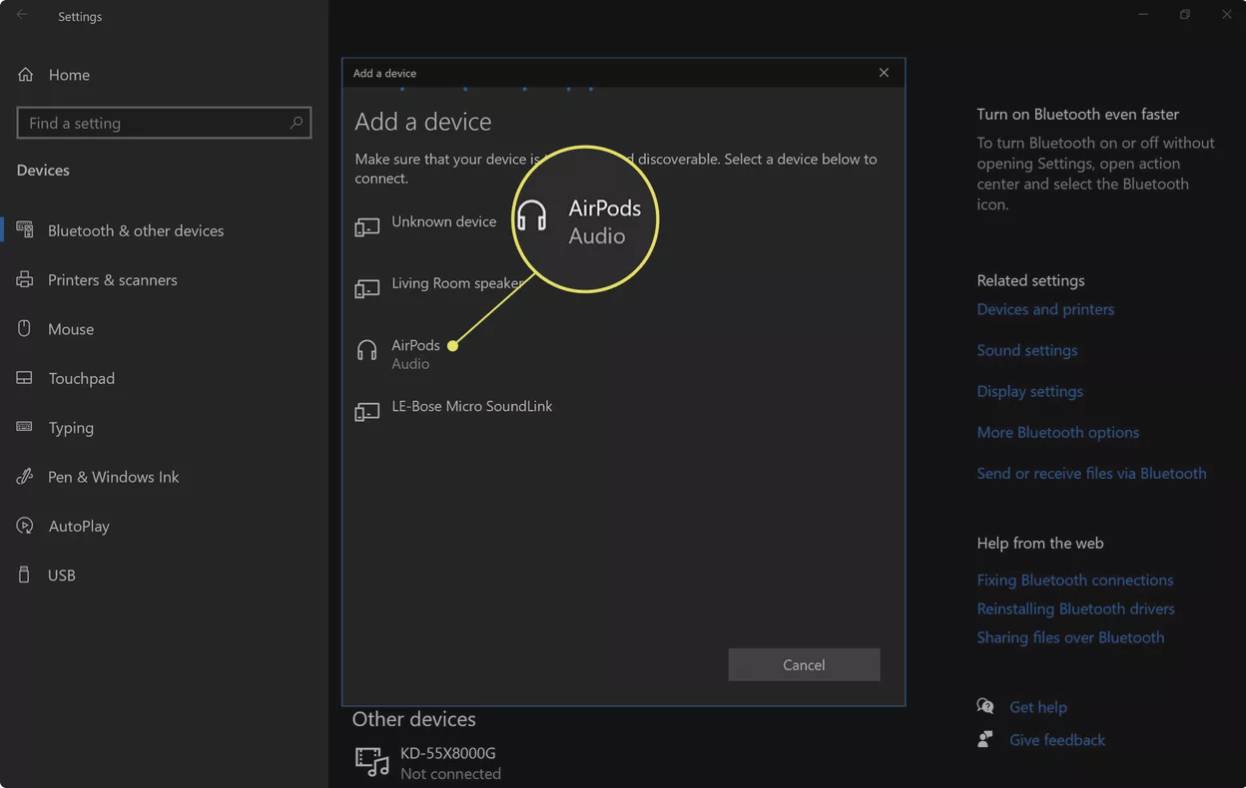
Task: Select the AirPods headphones icon
Action: (367, 350)
